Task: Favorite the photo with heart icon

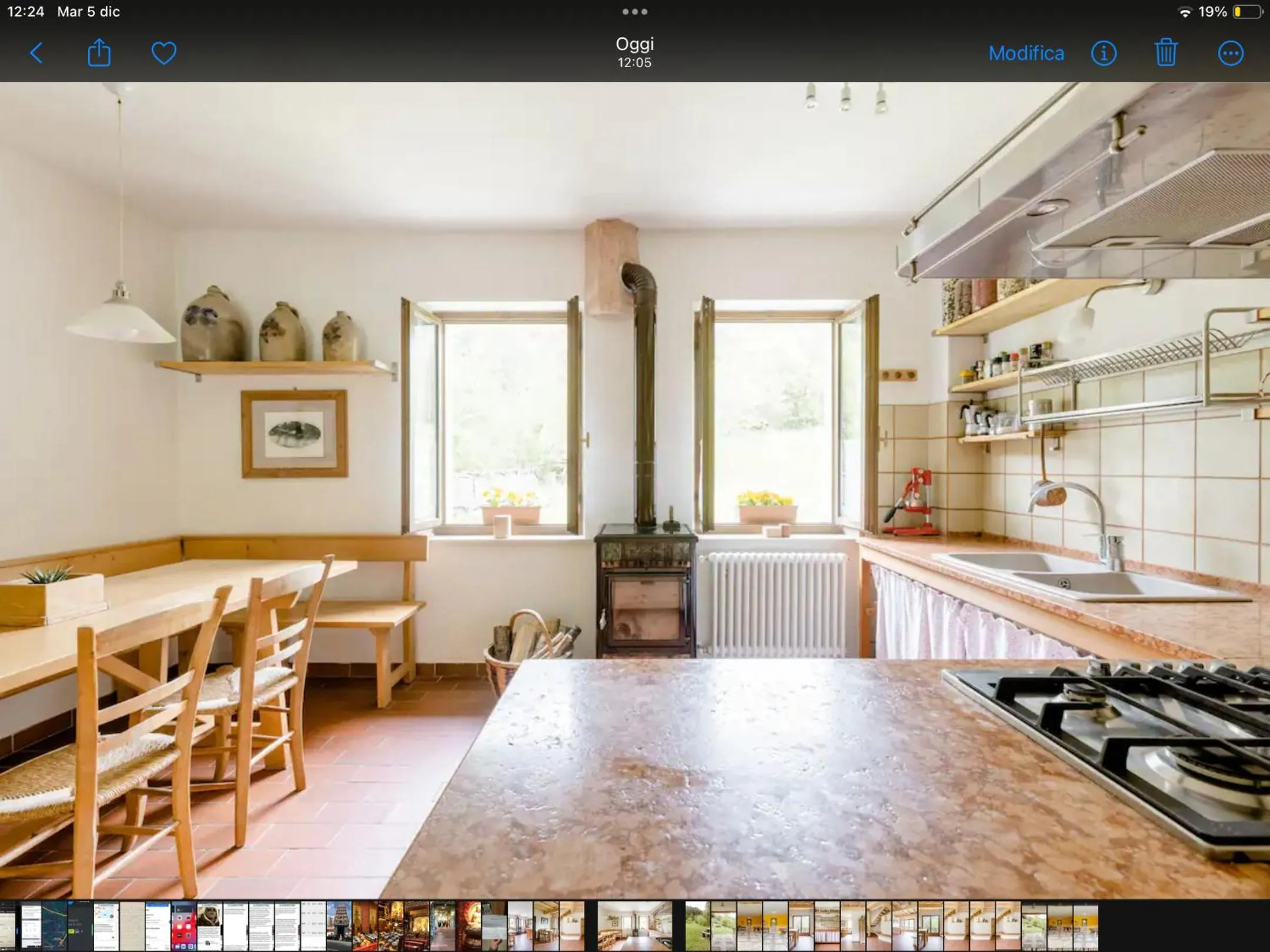Action: click(163, 53)
